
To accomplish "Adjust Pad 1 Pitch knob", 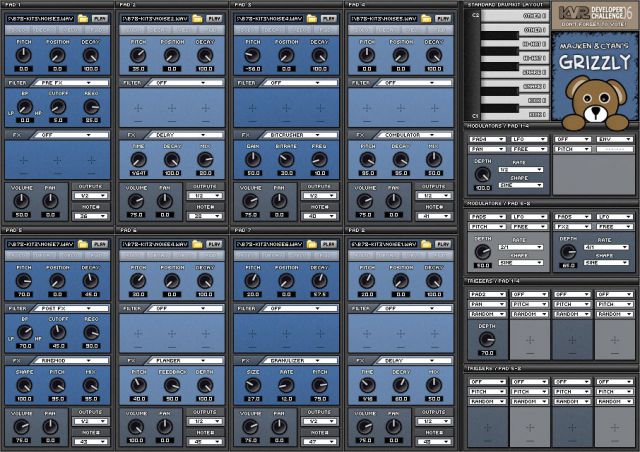I will point(24,55).
